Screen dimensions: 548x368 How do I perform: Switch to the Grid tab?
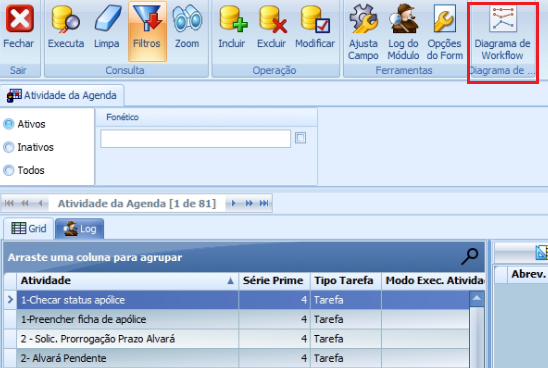tap(29, 229)
